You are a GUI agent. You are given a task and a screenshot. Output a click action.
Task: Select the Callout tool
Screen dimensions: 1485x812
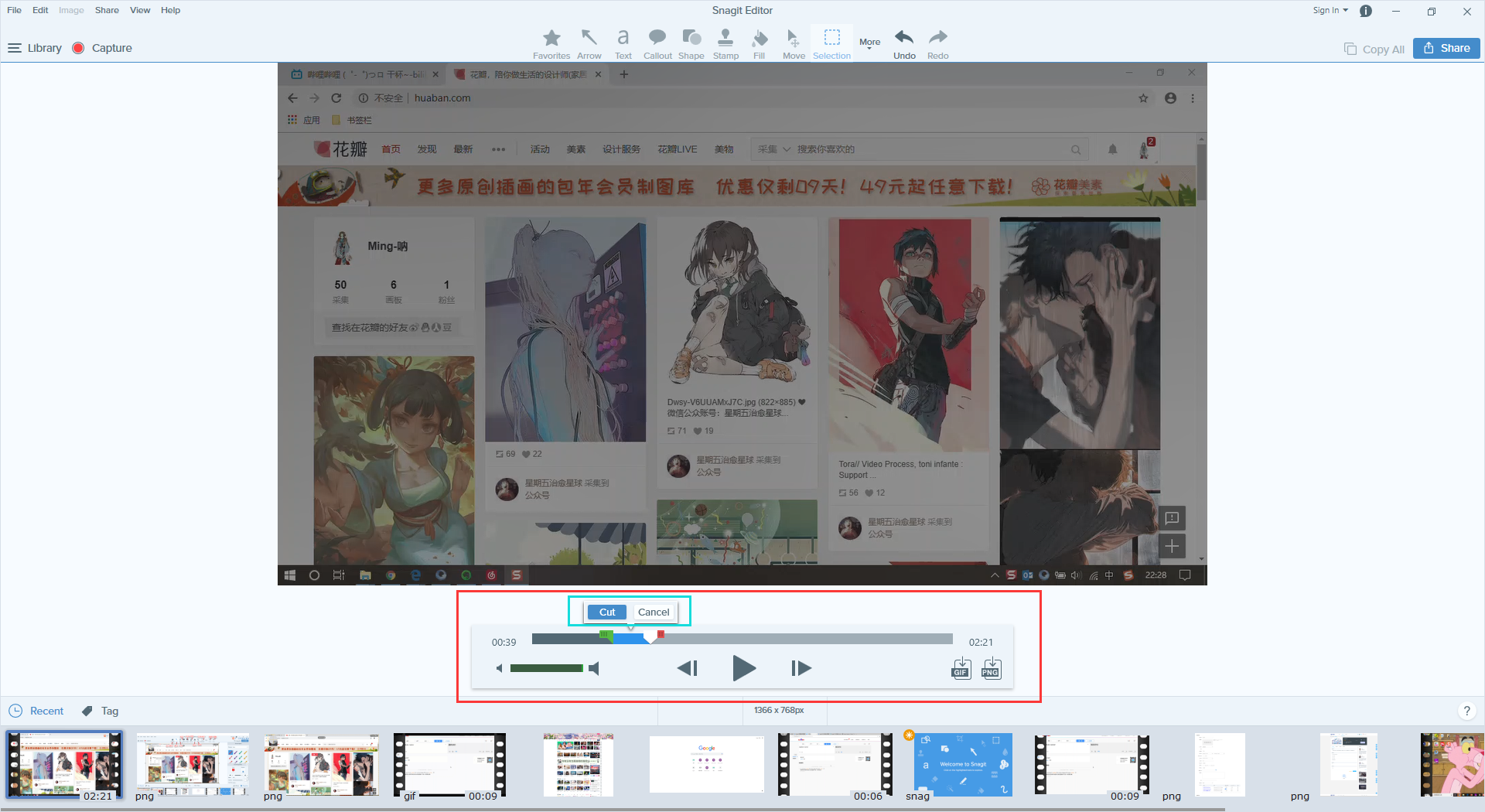[657, 43]
